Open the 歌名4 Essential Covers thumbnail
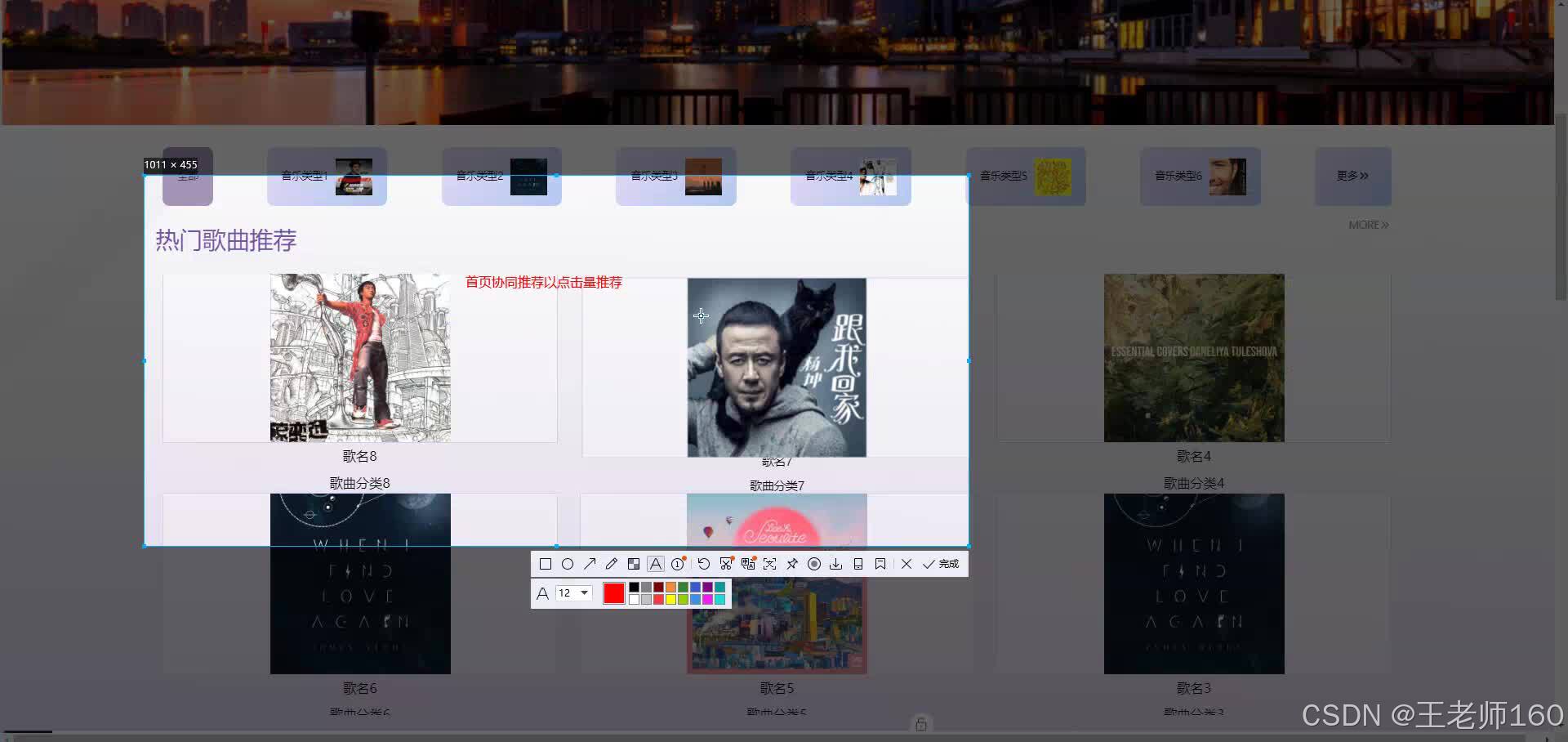Viewport: 1568px width, 742px height. pos(1194,358)
